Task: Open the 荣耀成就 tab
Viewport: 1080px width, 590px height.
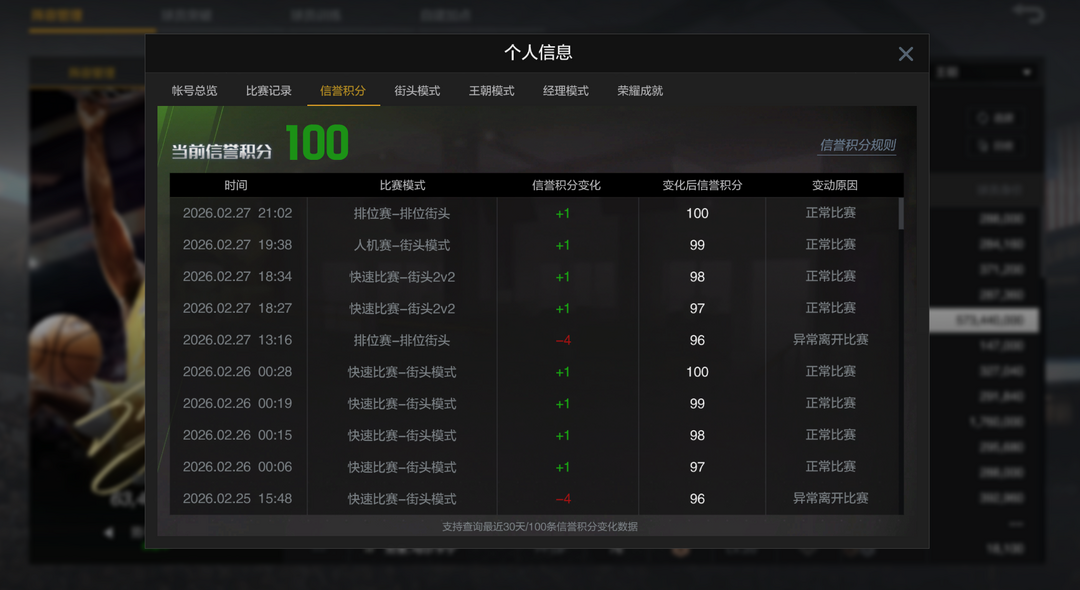Action: [640, 91]
